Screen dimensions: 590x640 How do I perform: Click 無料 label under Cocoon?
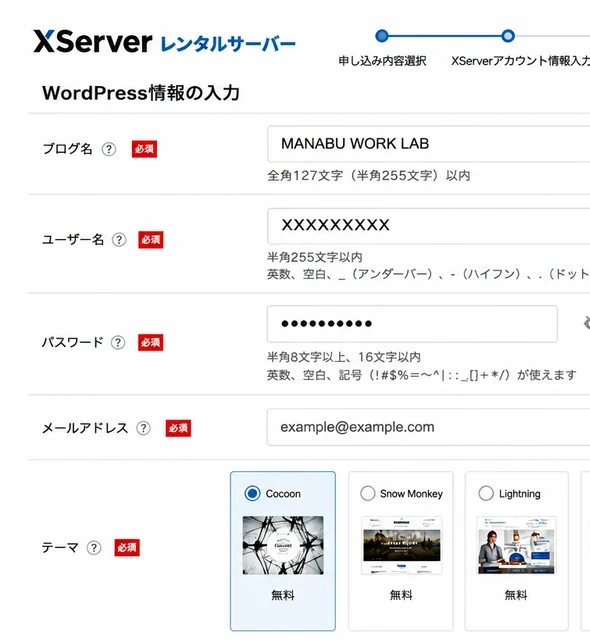[x=283, y=596]
